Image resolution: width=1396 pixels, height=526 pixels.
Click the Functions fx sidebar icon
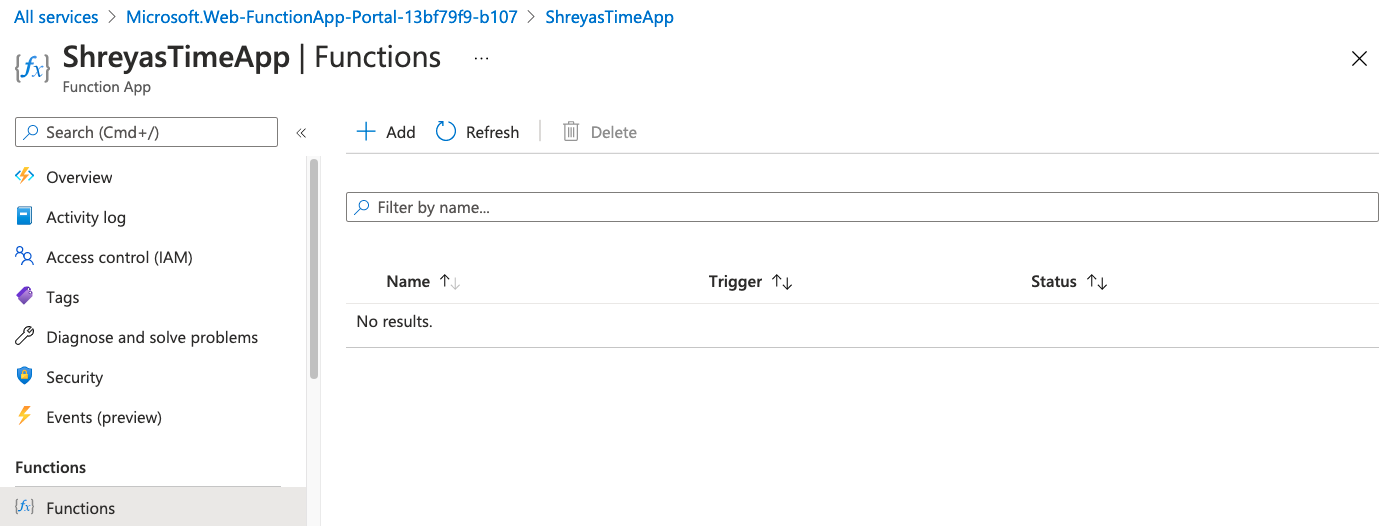pos(25,507)
